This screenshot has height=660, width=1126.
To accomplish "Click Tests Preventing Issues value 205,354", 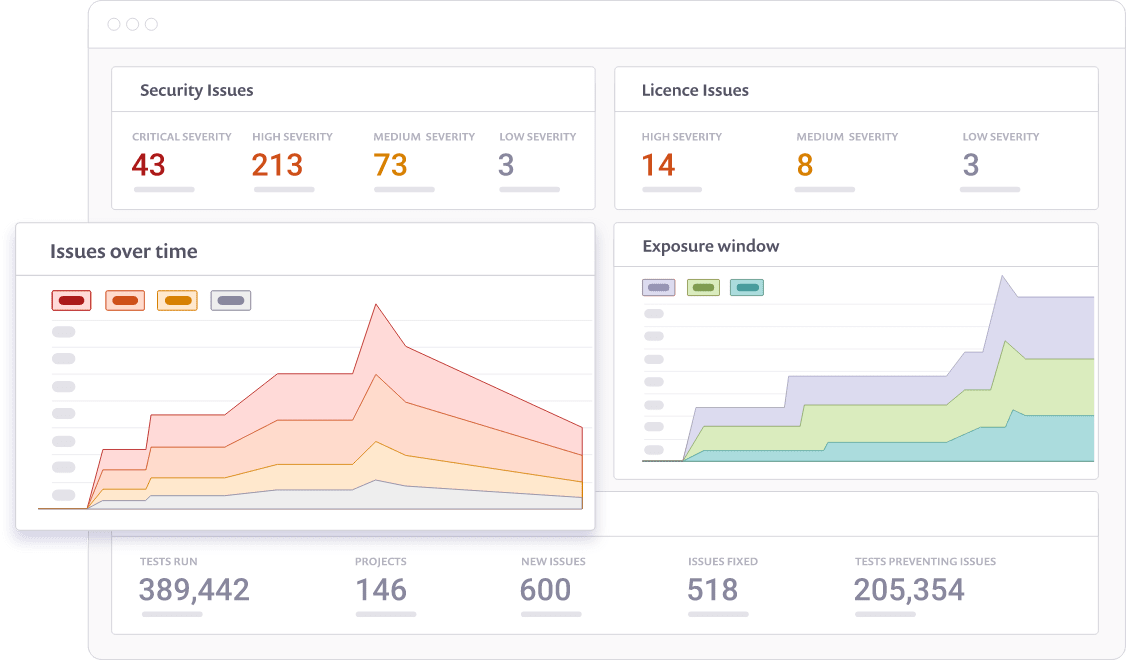I will tap(909, 590).
